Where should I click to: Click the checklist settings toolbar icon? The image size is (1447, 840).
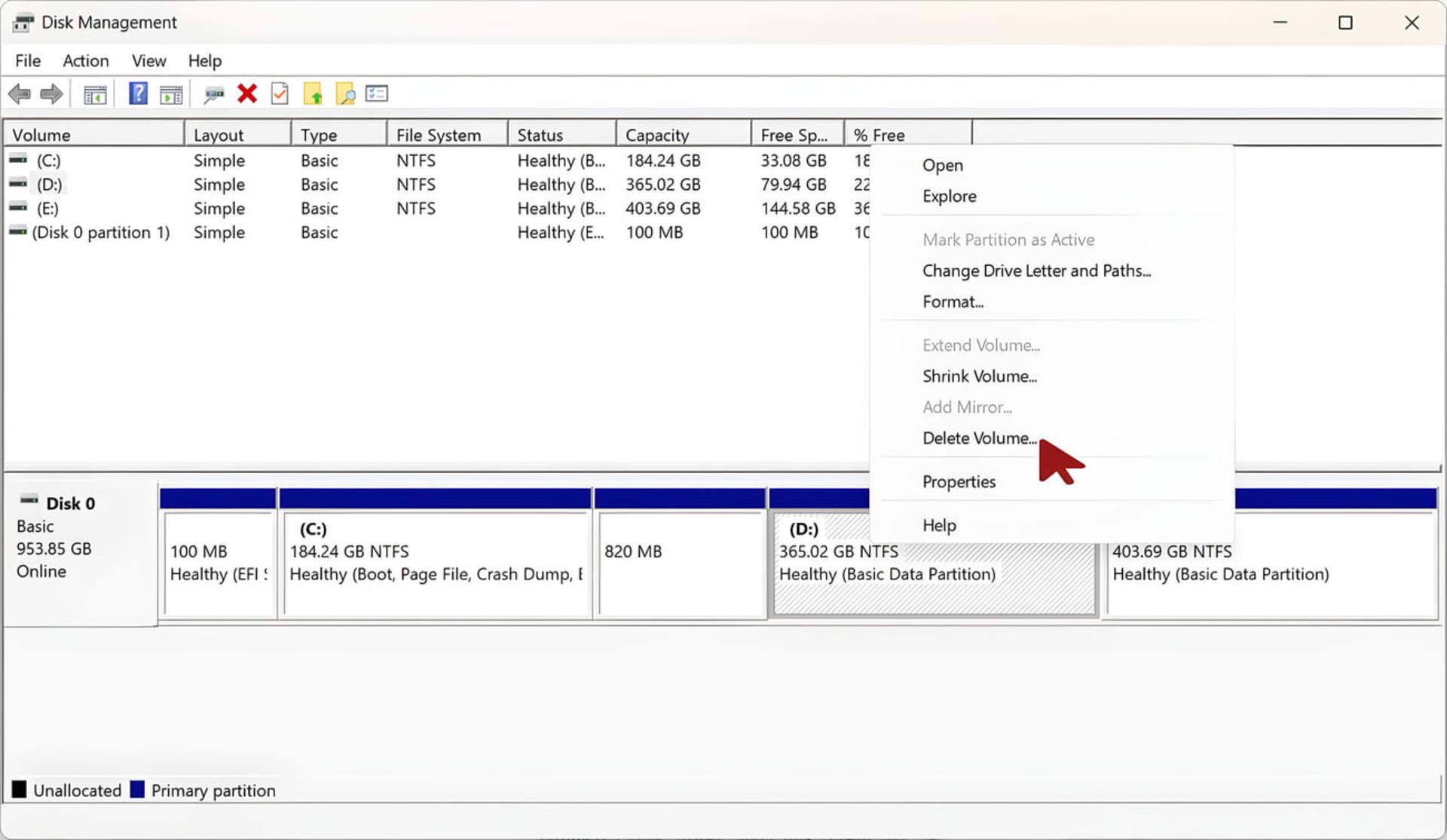click(x=377, y=93)
